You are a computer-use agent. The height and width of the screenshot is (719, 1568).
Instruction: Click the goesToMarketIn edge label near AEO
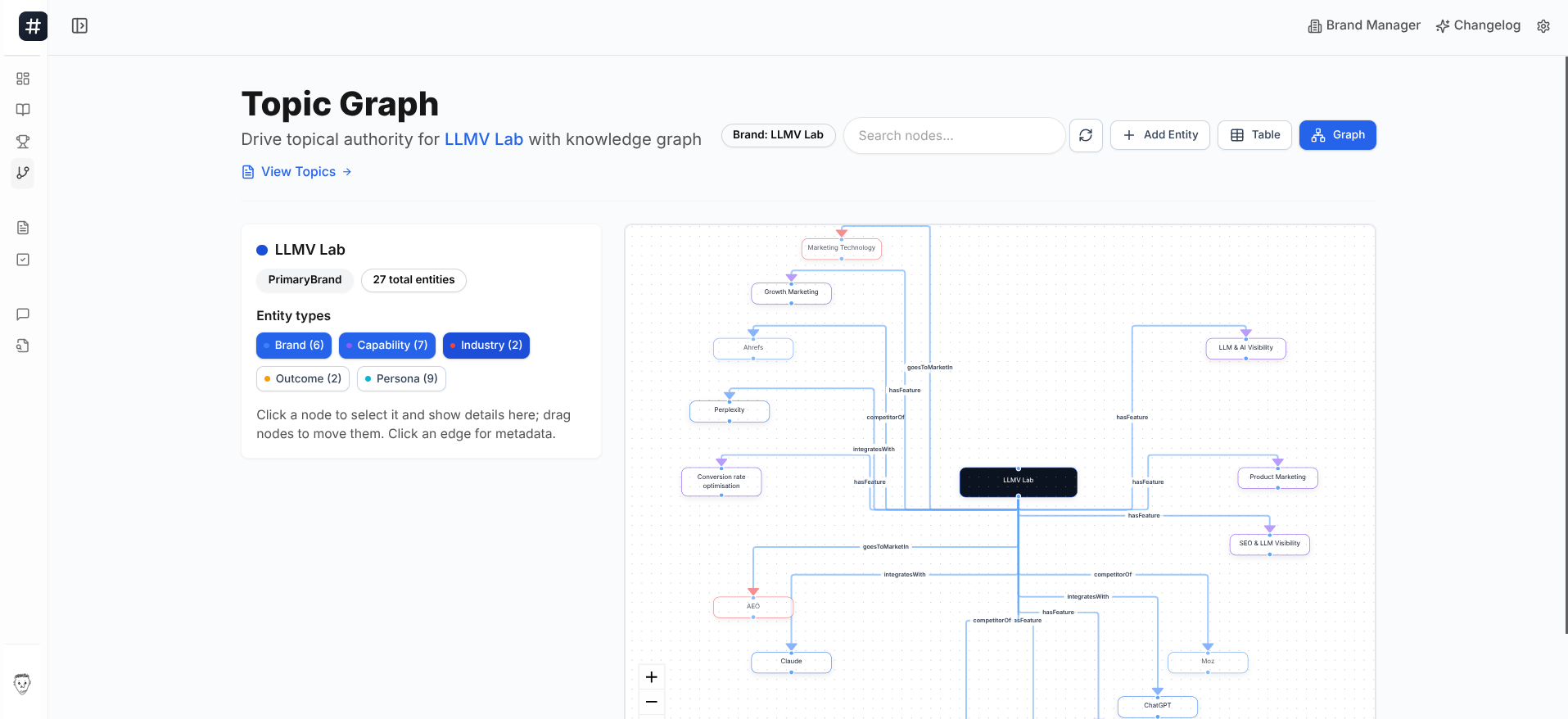coord(886,547)
